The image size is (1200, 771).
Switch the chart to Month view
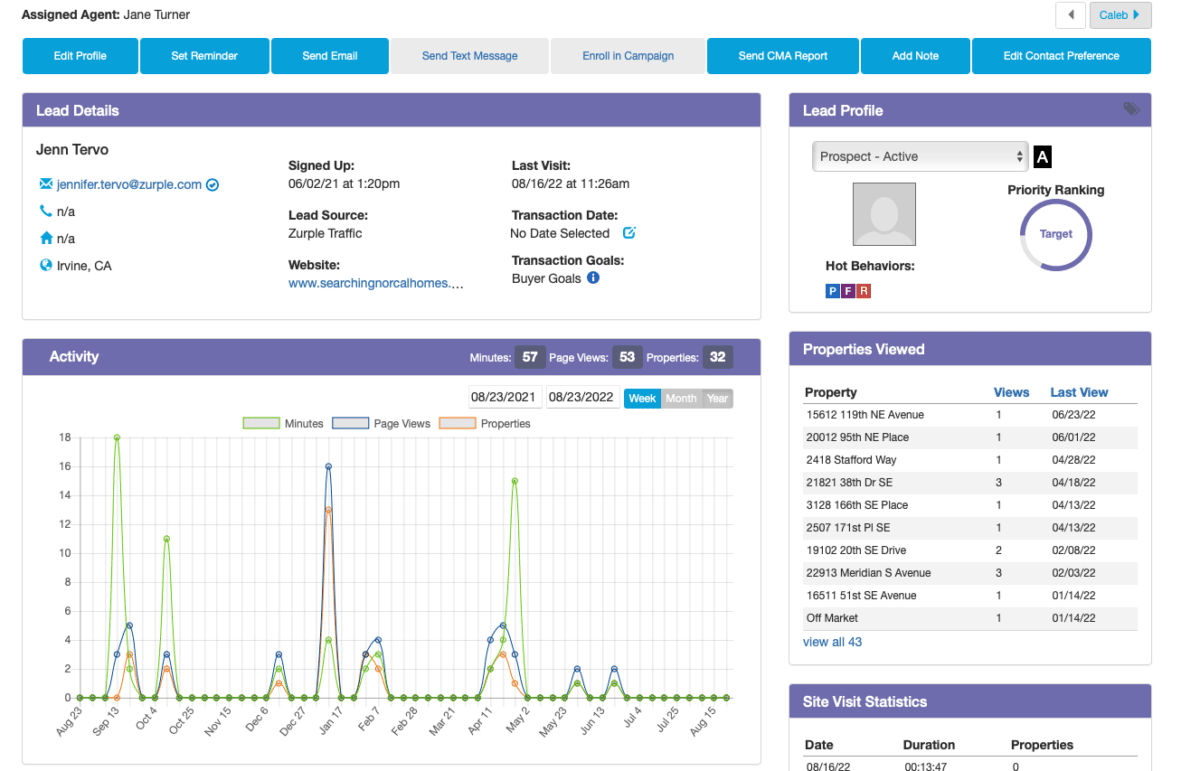(x=681, y=398)
